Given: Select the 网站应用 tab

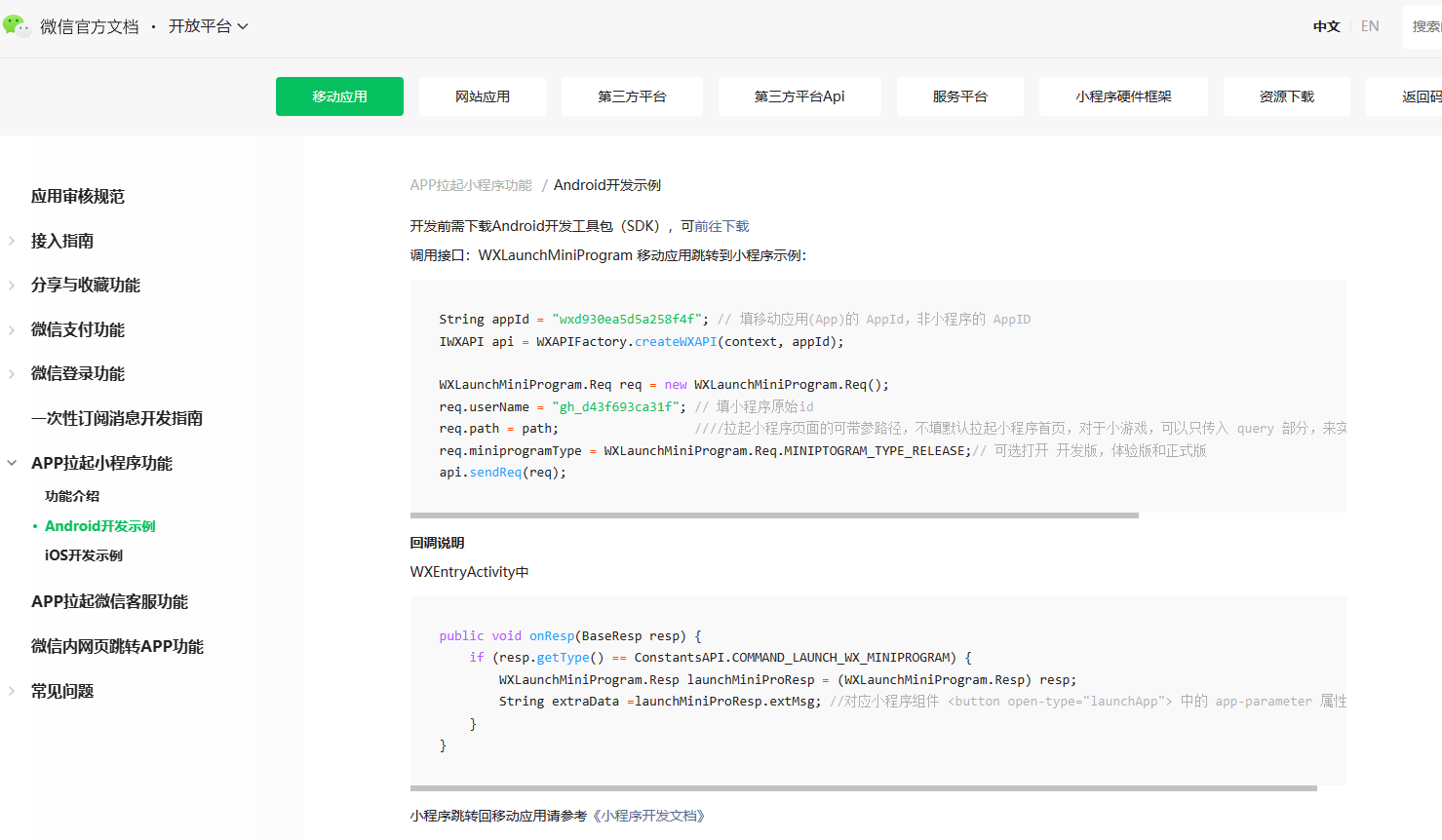Looking at the screenshot, I should [x=483, y=96].
